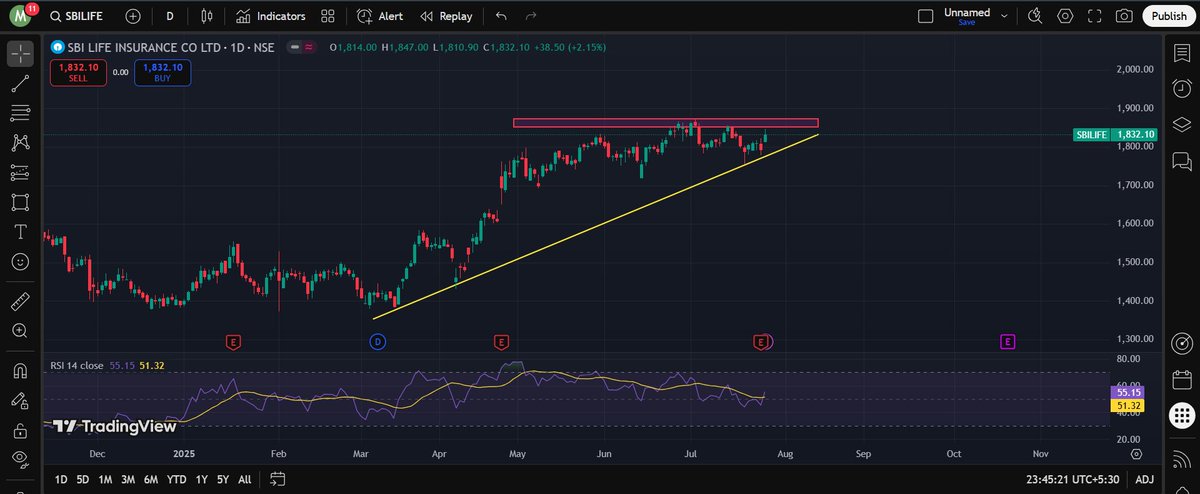Open the object tree layers panel
1200x494 pixels.
pos(1181,124)
